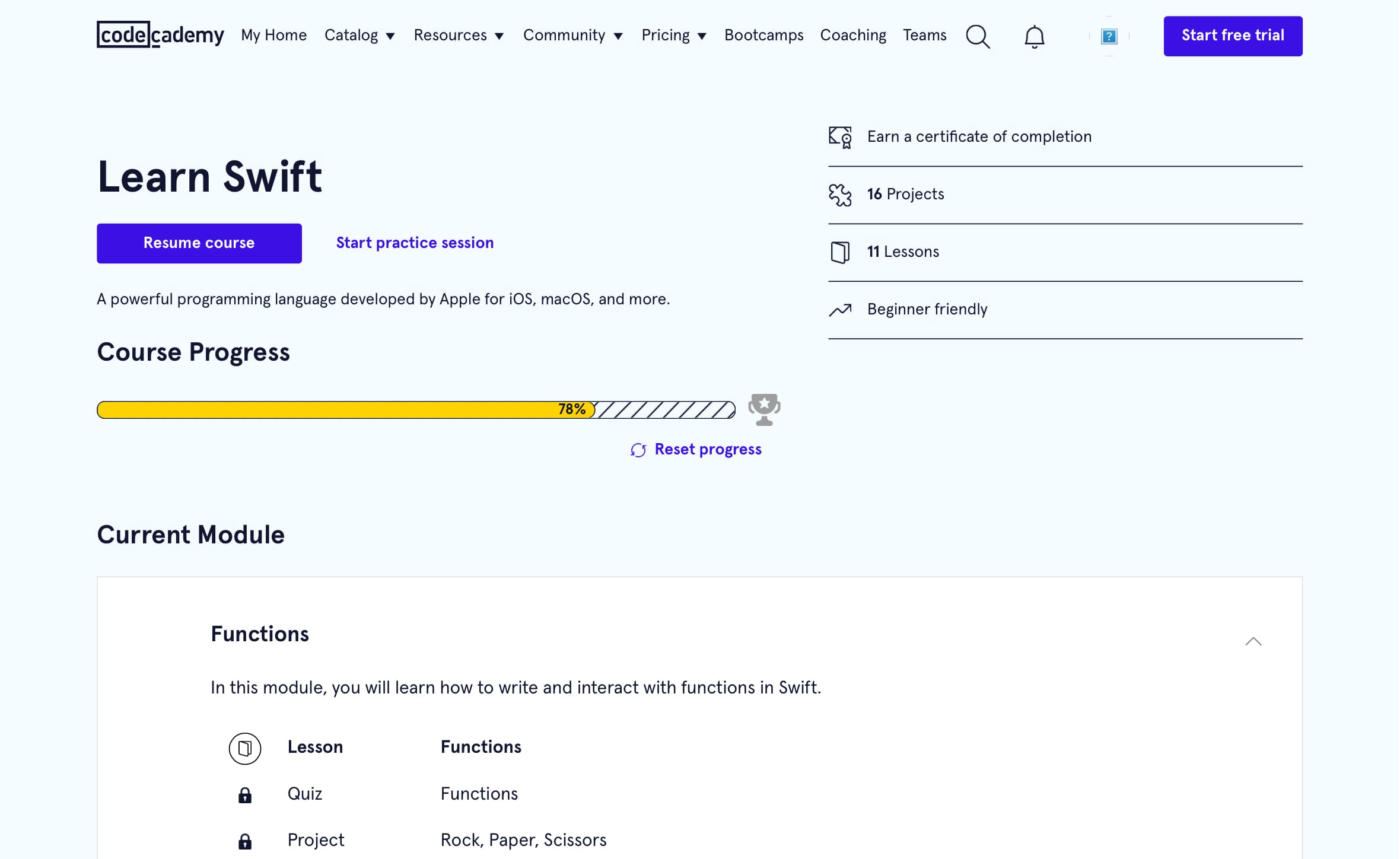Screen dimensions: 1400x859
Task: Click the 16 Projects text
Action: coord(905,195)
